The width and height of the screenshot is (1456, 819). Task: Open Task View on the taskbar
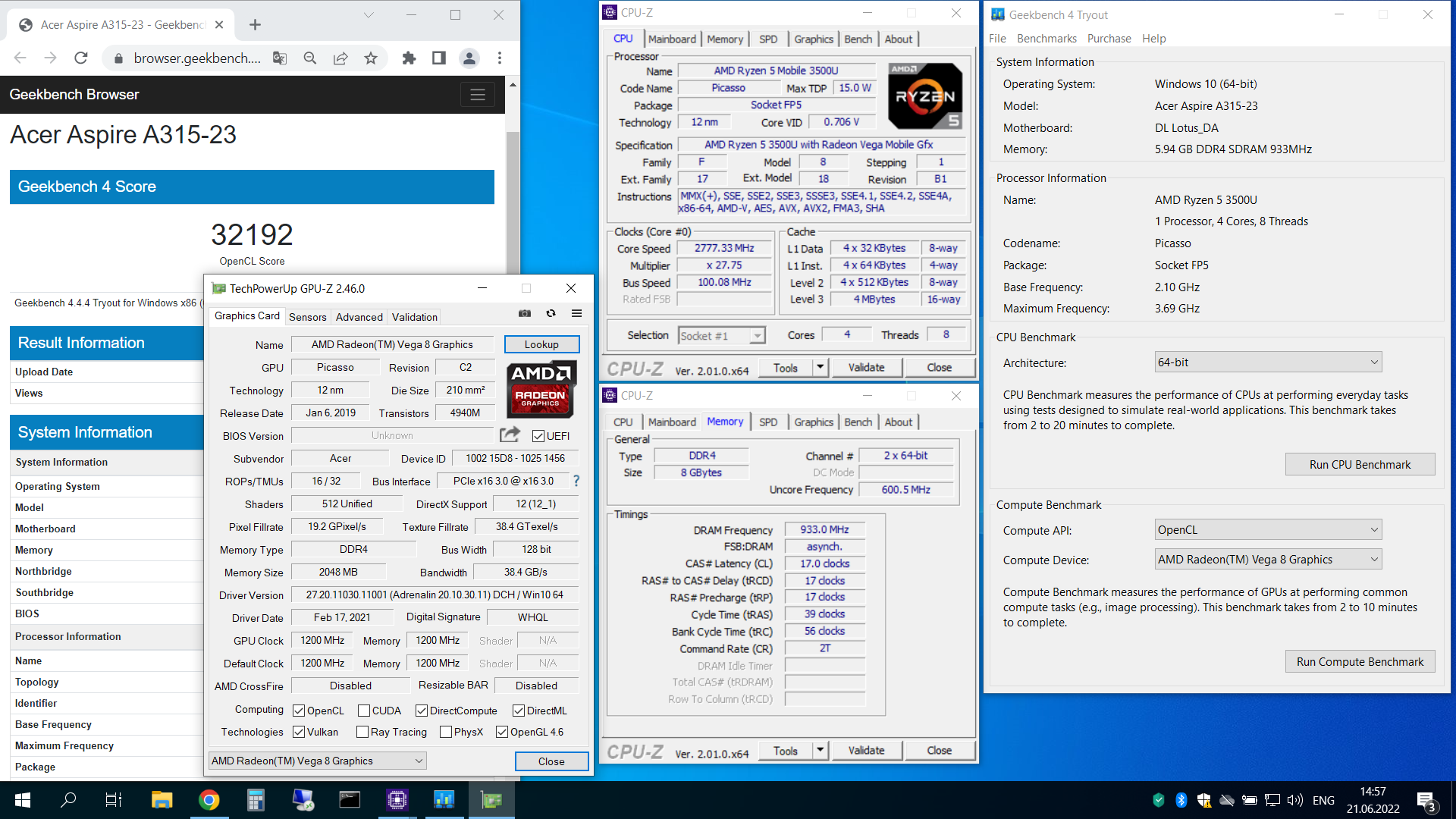click(x=114, y=800)
